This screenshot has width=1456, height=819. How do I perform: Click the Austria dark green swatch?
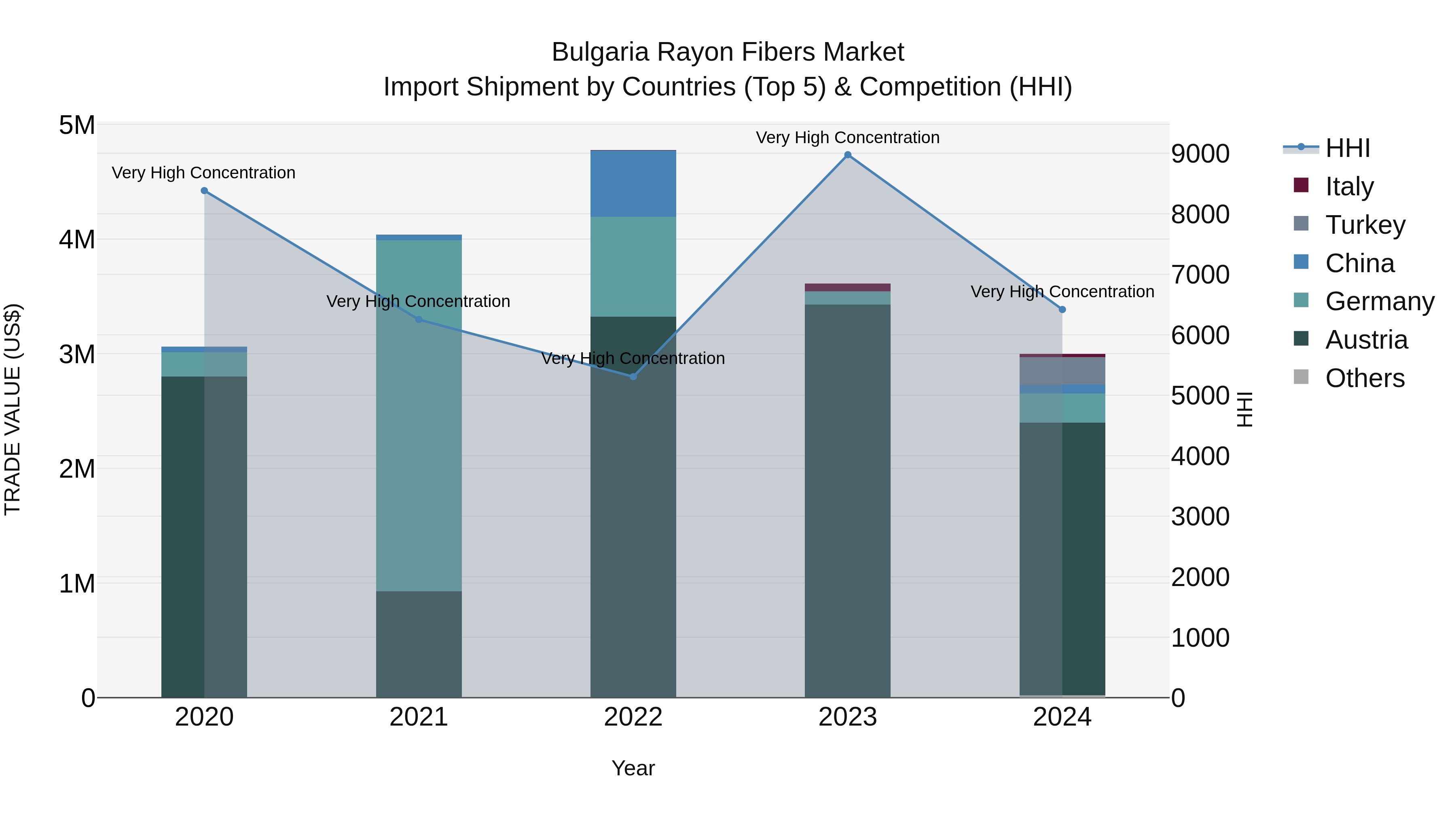(1301, 338)
